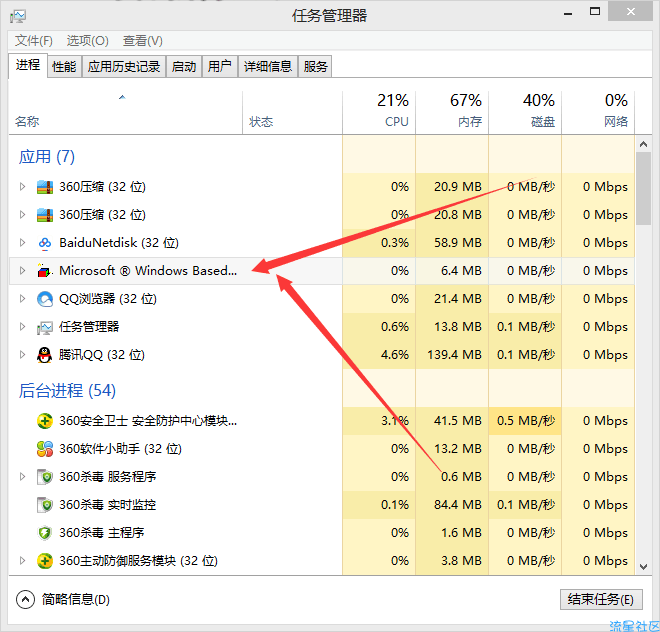Viewport: 660px width, 632px height.
Task: Click the 腾讯QQ penguin icon
Action: 45,355
